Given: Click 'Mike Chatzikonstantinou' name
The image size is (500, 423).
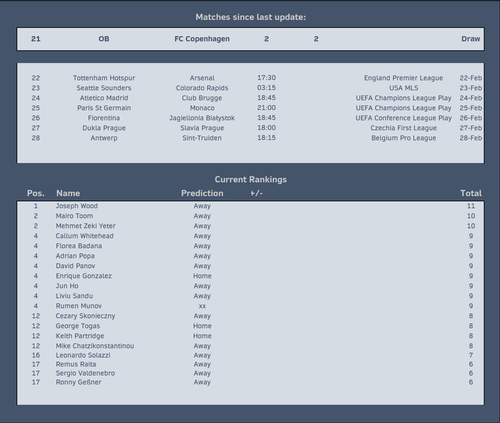Looking at the screenshot, I should [x=95, y=346].
